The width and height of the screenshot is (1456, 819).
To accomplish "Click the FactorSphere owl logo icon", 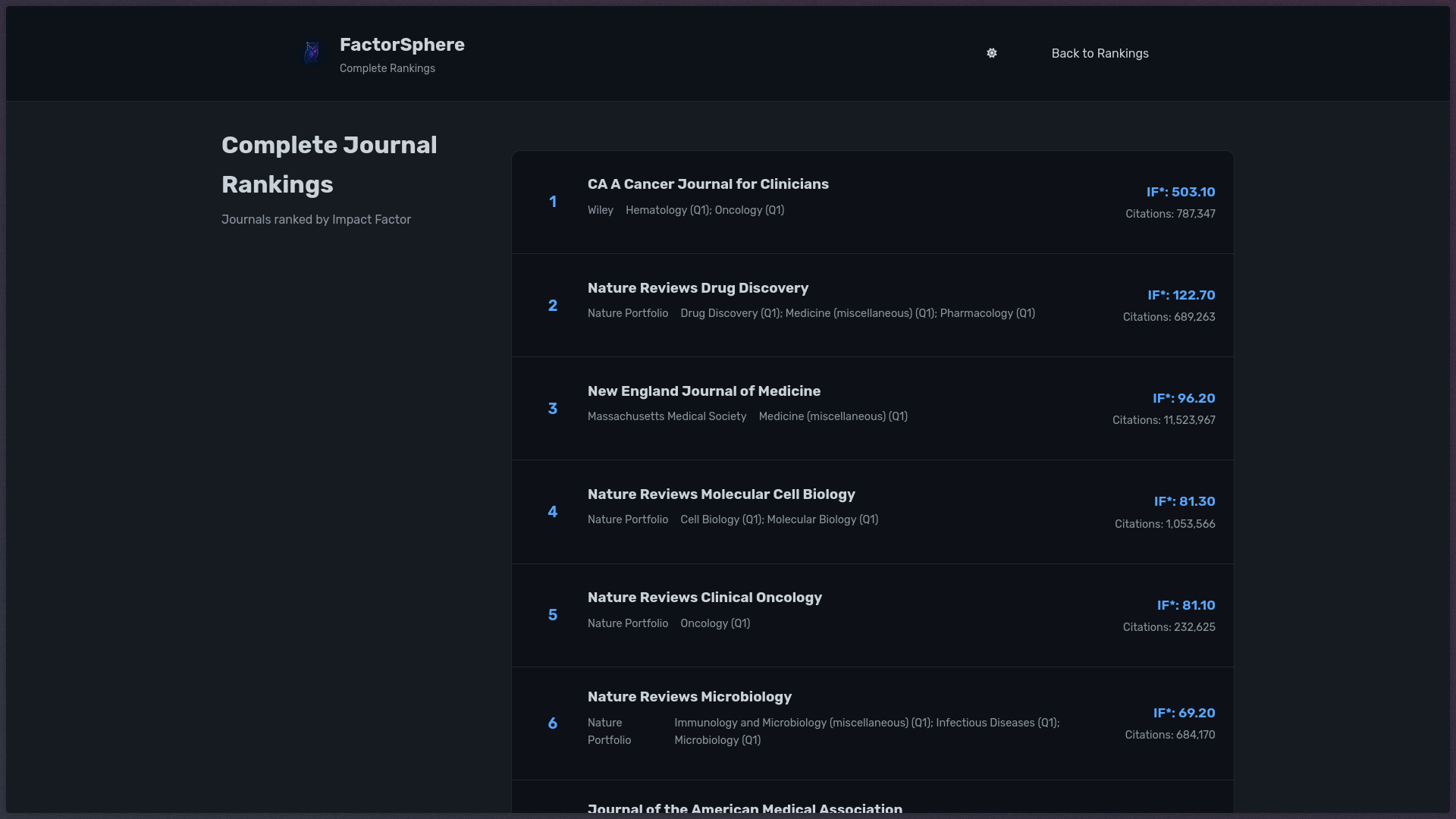I will [312, 53].
